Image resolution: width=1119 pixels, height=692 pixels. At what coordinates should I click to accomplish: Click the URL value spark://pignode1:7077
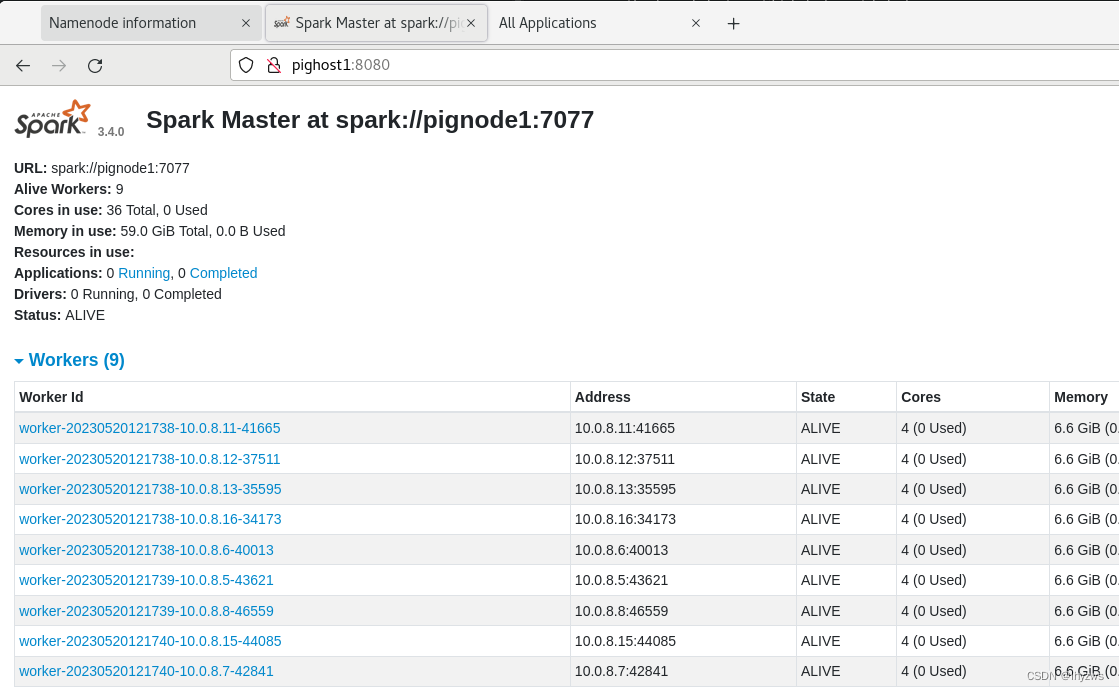pos(120,168)
